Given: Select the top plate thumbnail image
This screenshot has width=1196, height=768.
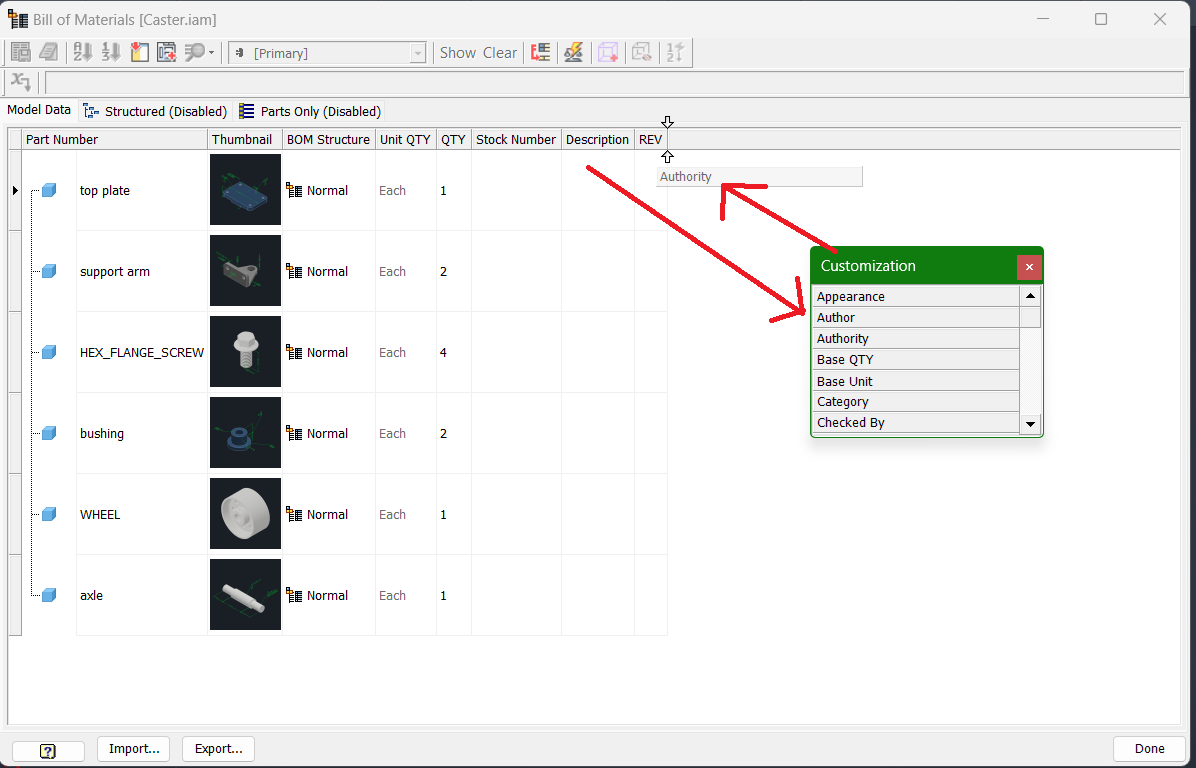Looking at the screenshot, I should (246, 190).
